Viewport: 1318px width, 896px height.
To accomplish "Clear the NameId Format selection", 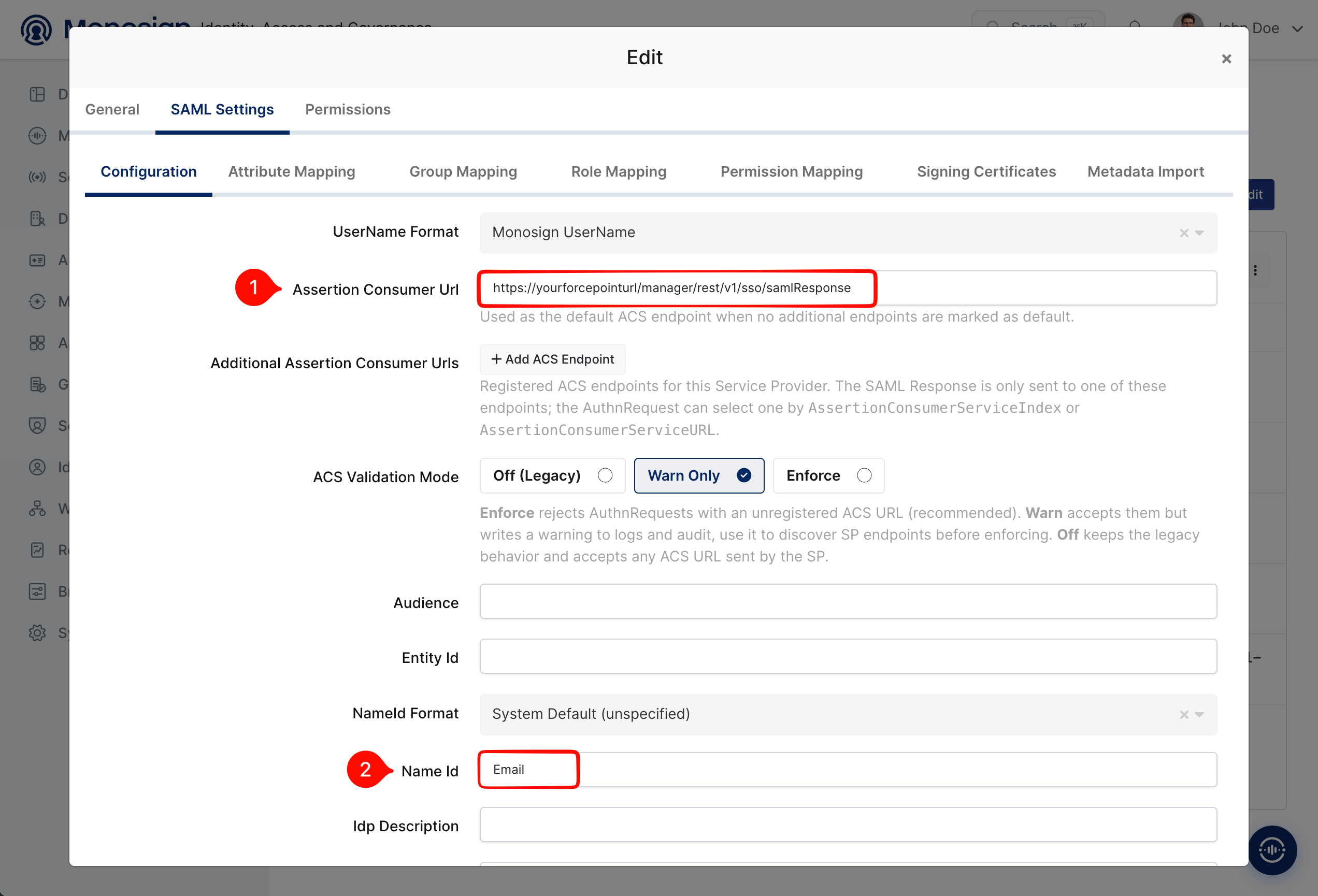I will click(1184, 715).
